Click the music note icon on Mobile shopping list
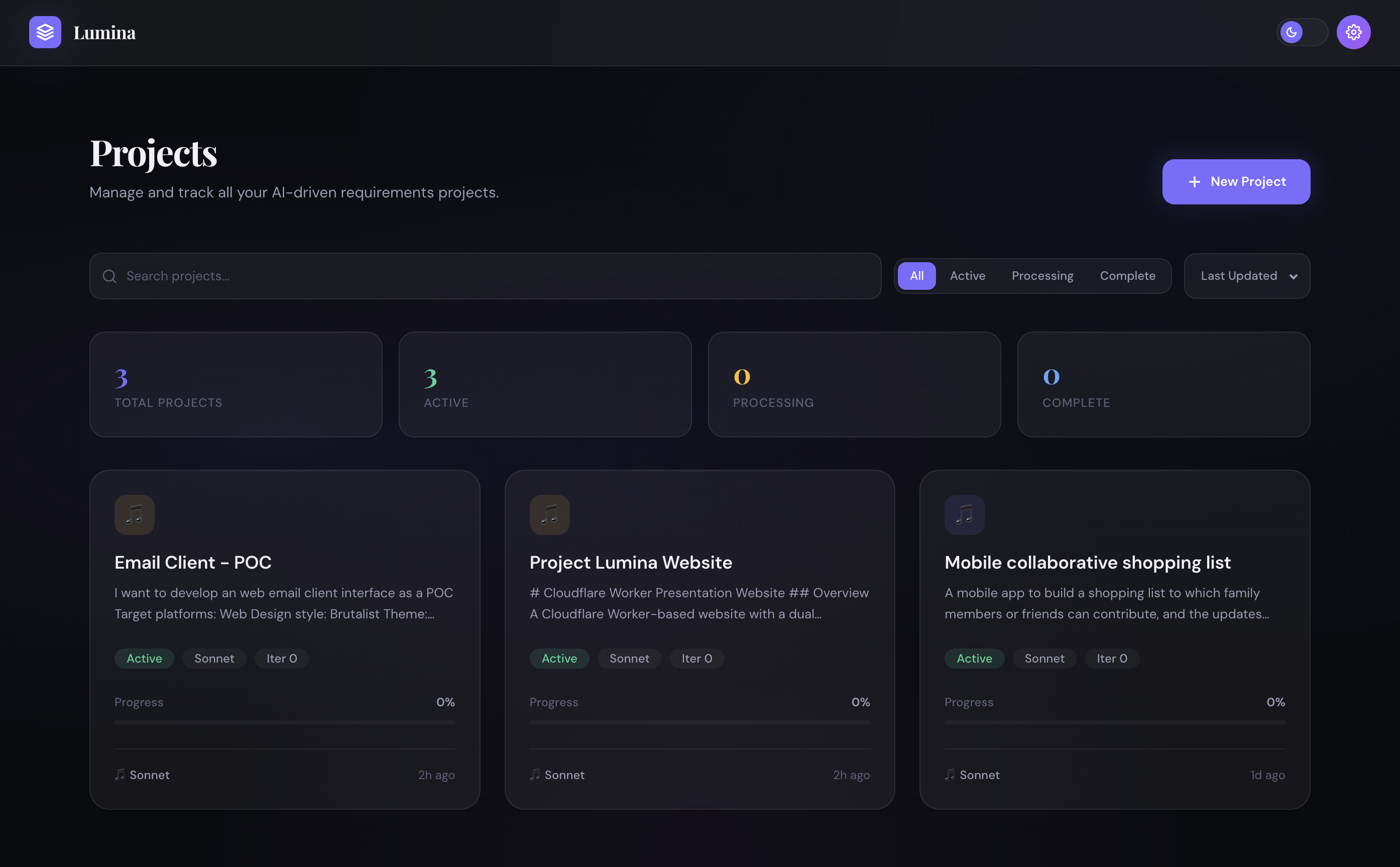This screenshot has width=1400, height=867. pyautogui.click(x=964, y=514)
